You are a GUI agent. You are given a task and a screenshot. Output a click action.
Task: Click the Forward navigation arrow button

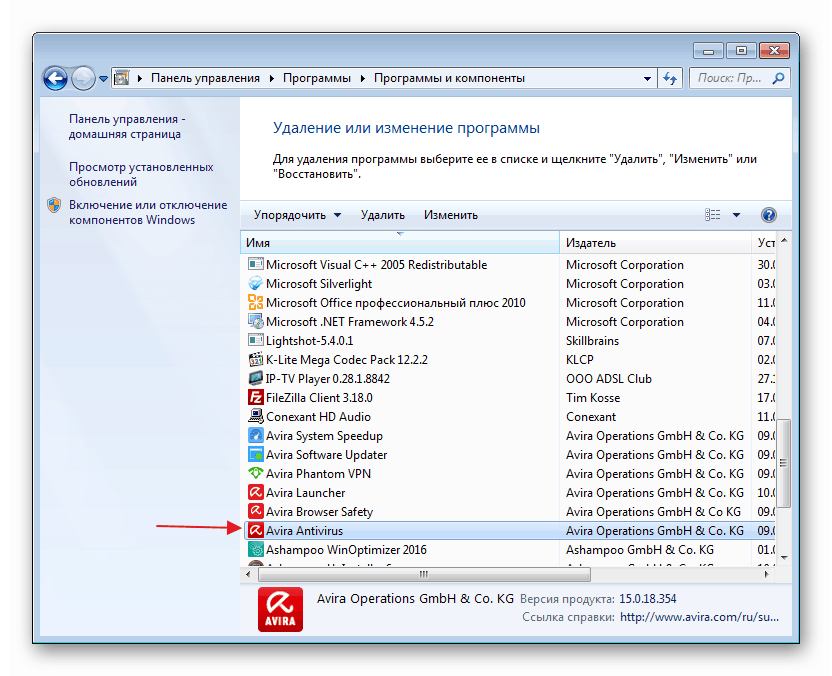(83, 79)
